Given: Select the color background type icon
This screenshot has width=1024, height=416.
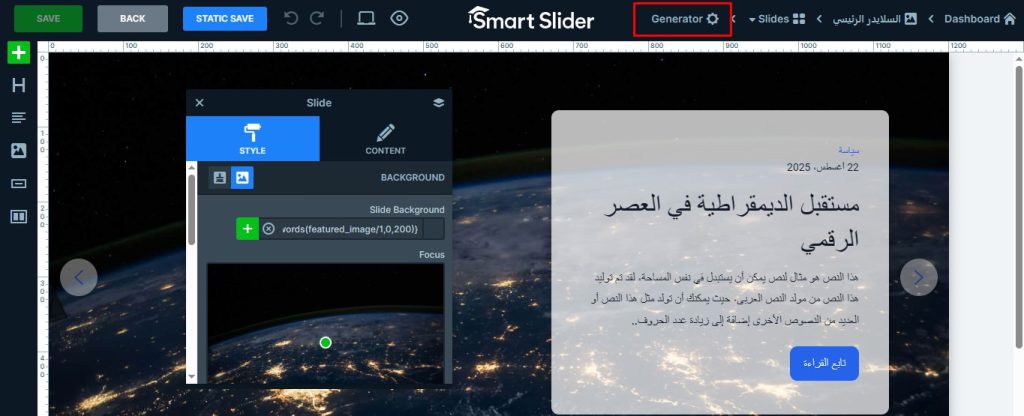Looking at the screenshot, I should coord(220,178).
